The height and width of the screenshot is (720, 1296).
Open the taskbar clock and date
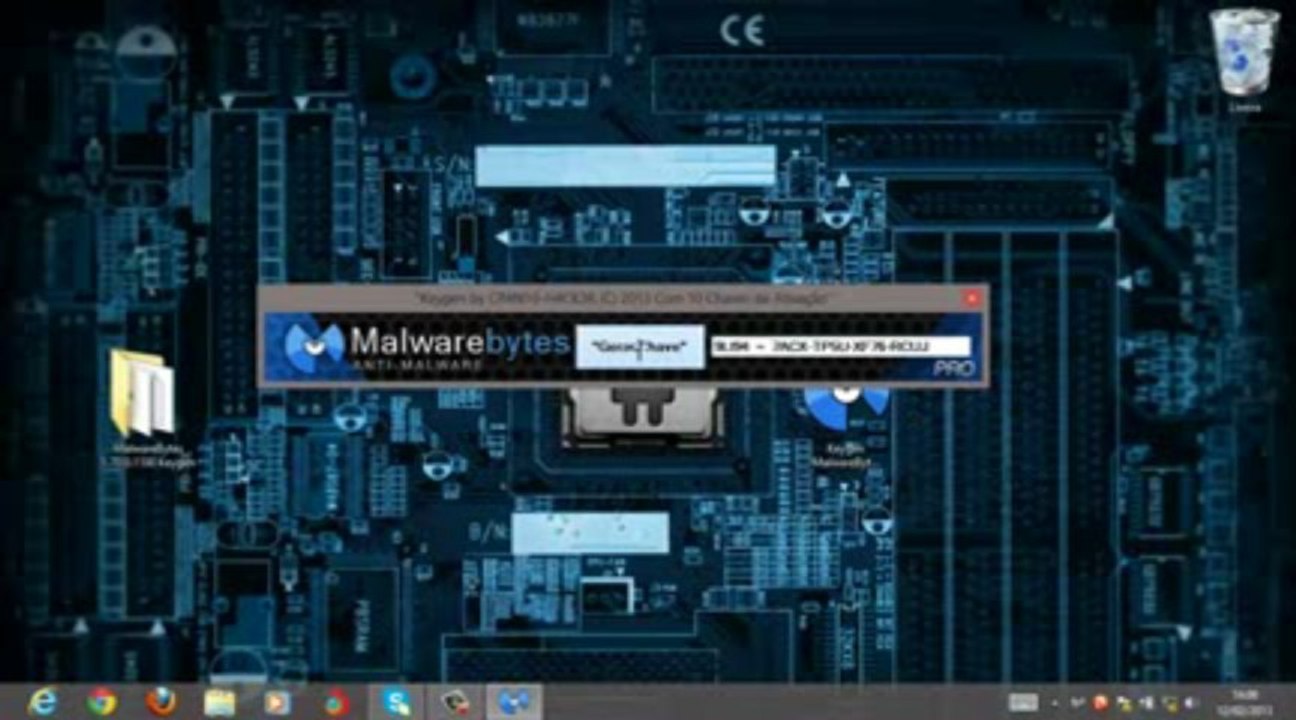click(1245, 702)
